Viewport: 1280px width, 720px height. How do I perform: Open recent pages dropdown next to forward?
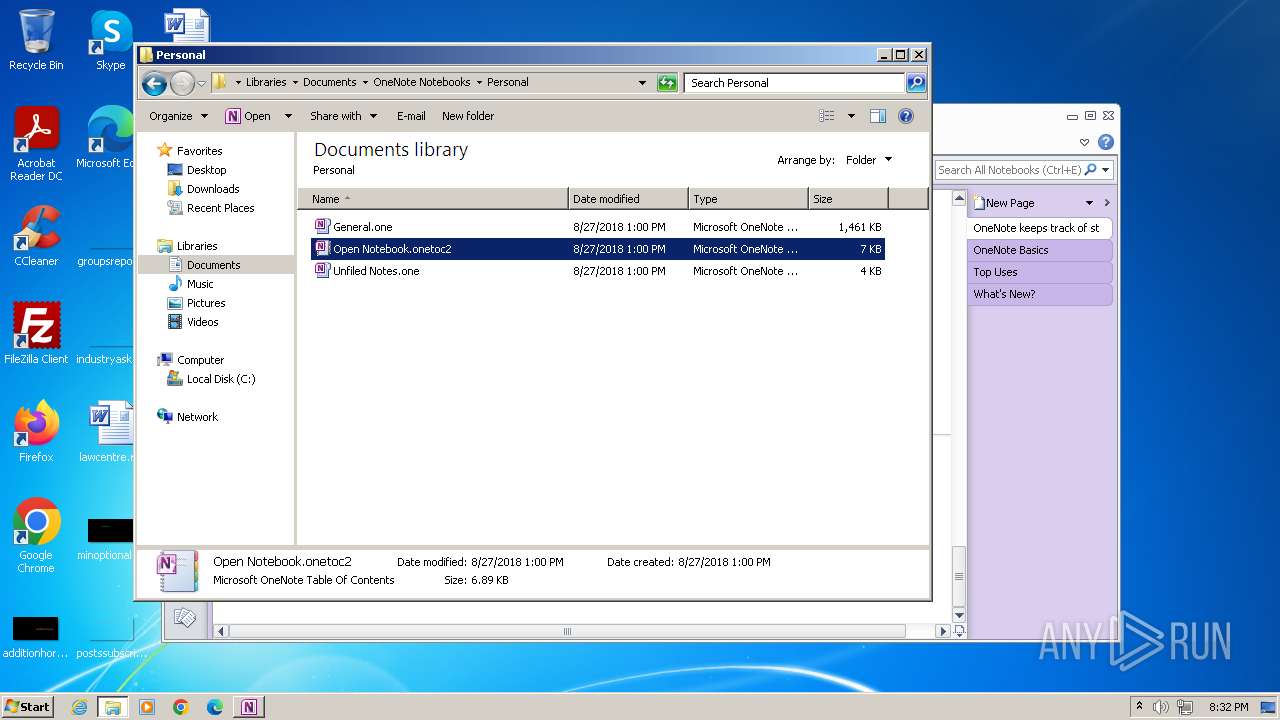tap(202, 83)
